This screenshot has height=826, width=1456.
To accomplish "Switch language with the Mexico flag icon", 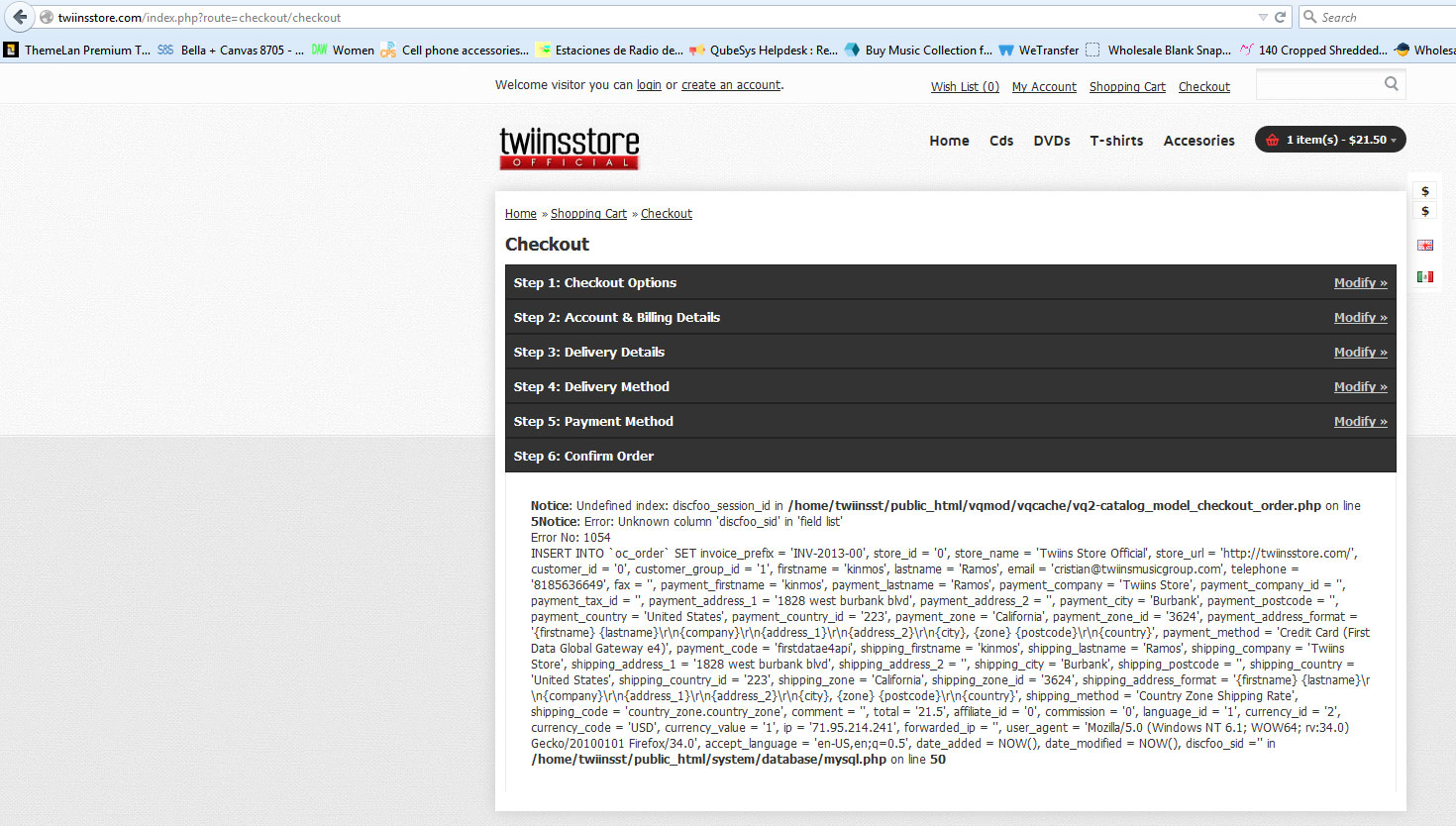I will coord(1425,277).
